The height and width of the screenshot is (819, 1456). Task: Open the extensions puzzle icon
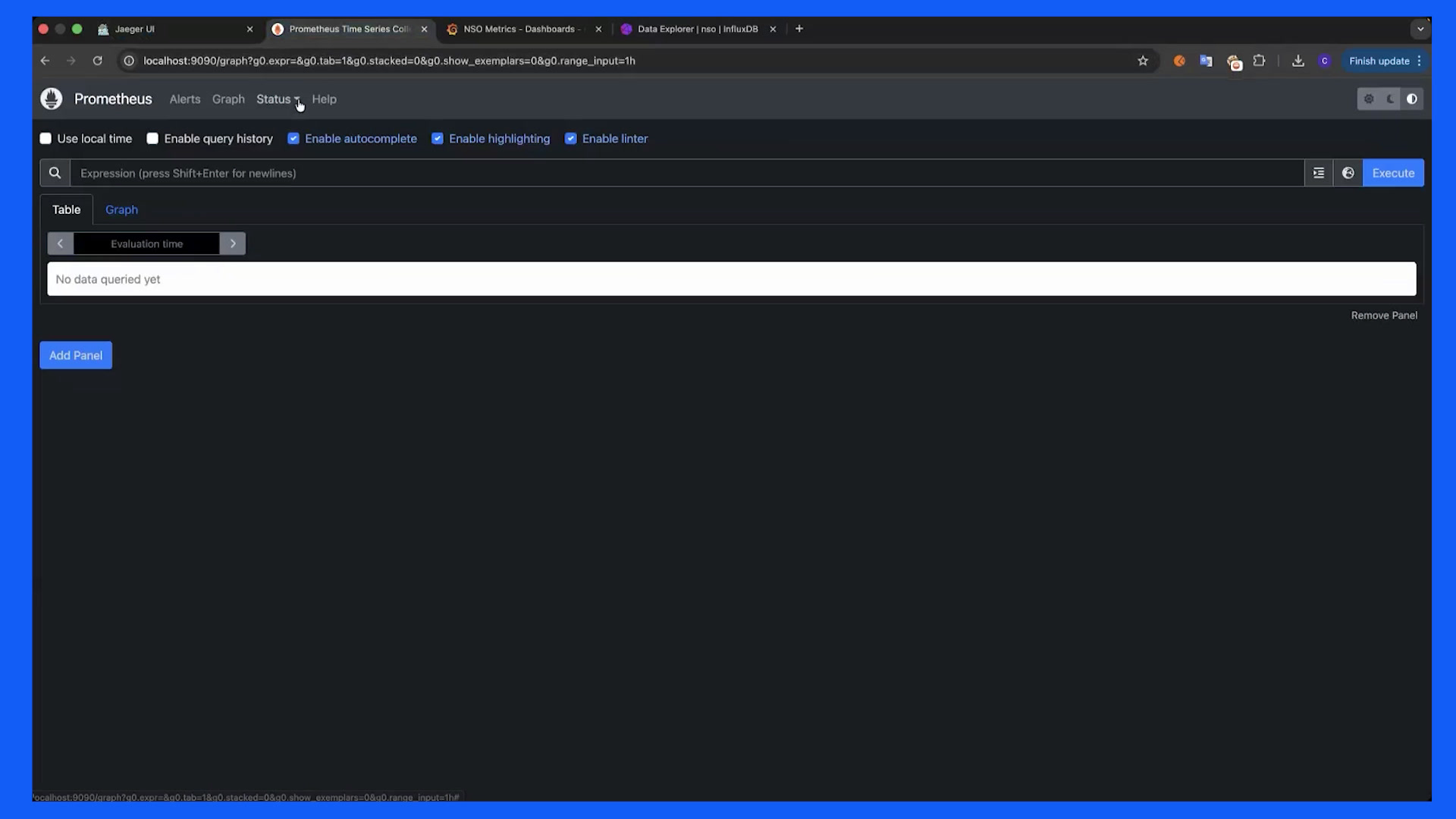[1259, 61]
